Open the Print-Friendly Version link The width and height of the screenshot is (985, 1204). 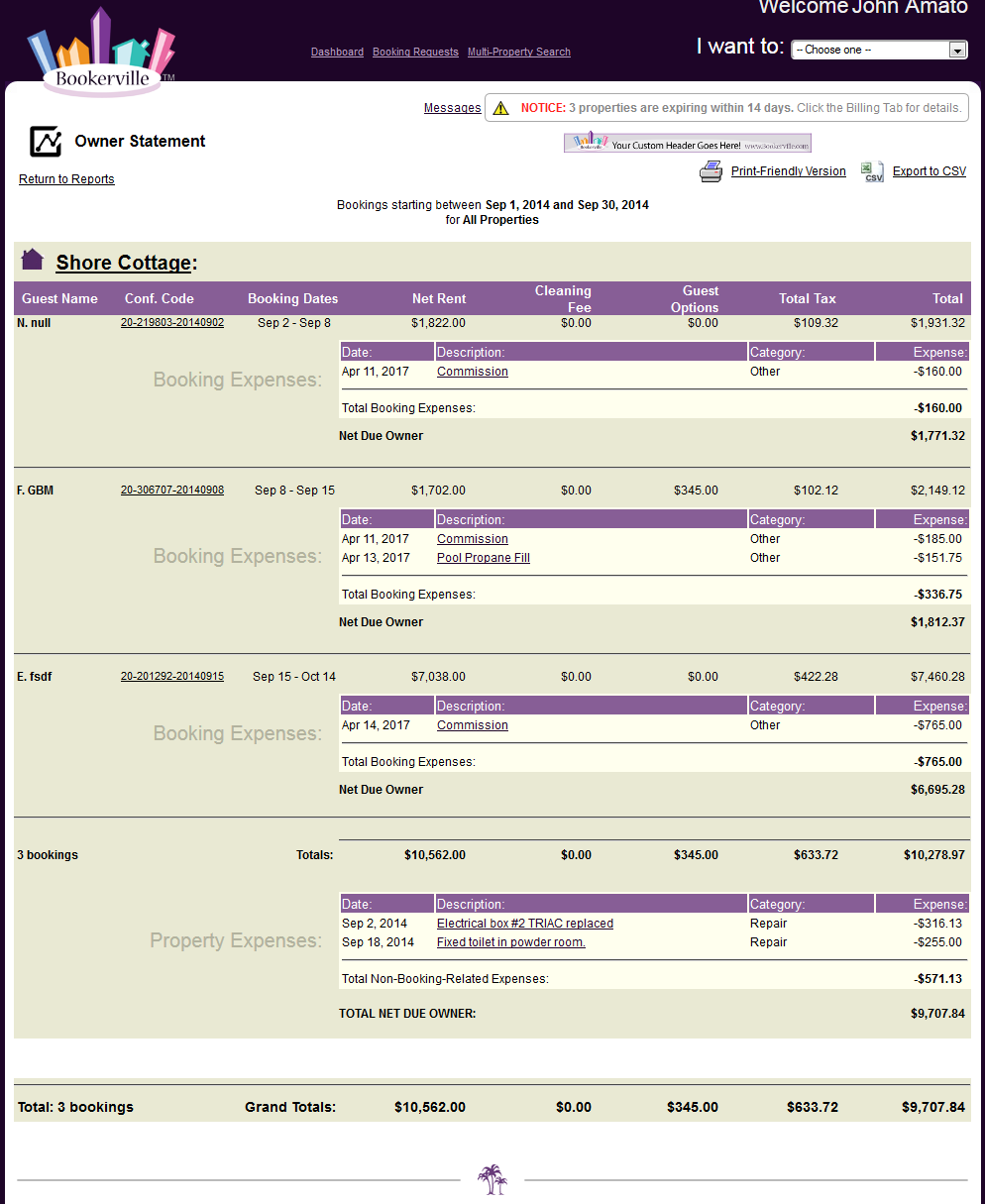click(x=788, y=171)
